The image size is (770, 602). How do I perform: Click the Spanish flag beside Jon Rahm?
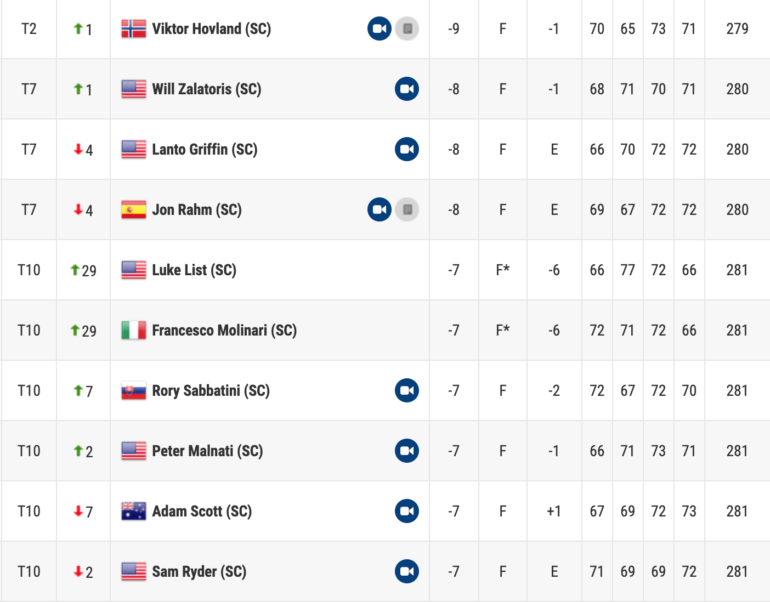(x=133, y=210)
